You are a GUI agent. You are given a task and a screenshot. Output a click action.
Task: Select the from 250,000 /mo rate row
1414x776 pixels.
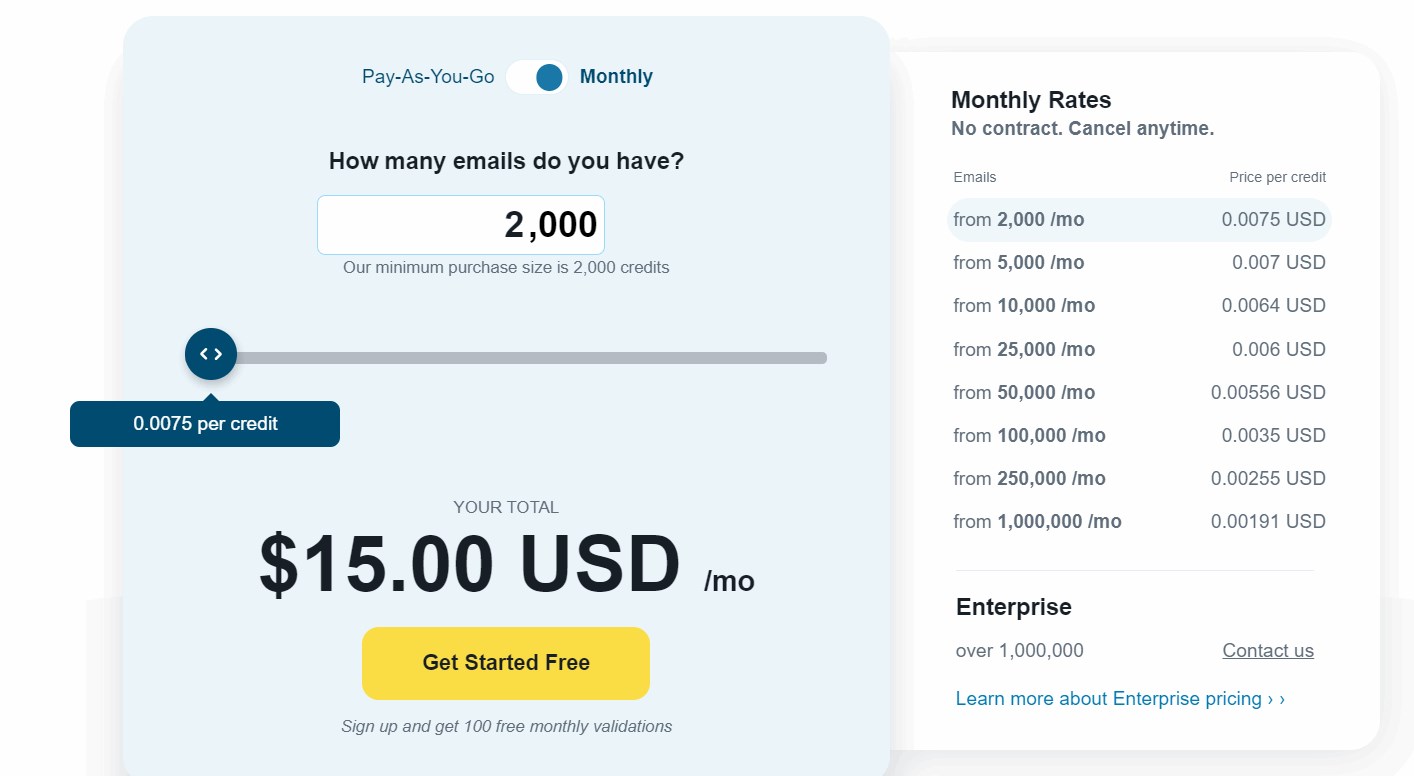click(1139, 479)
